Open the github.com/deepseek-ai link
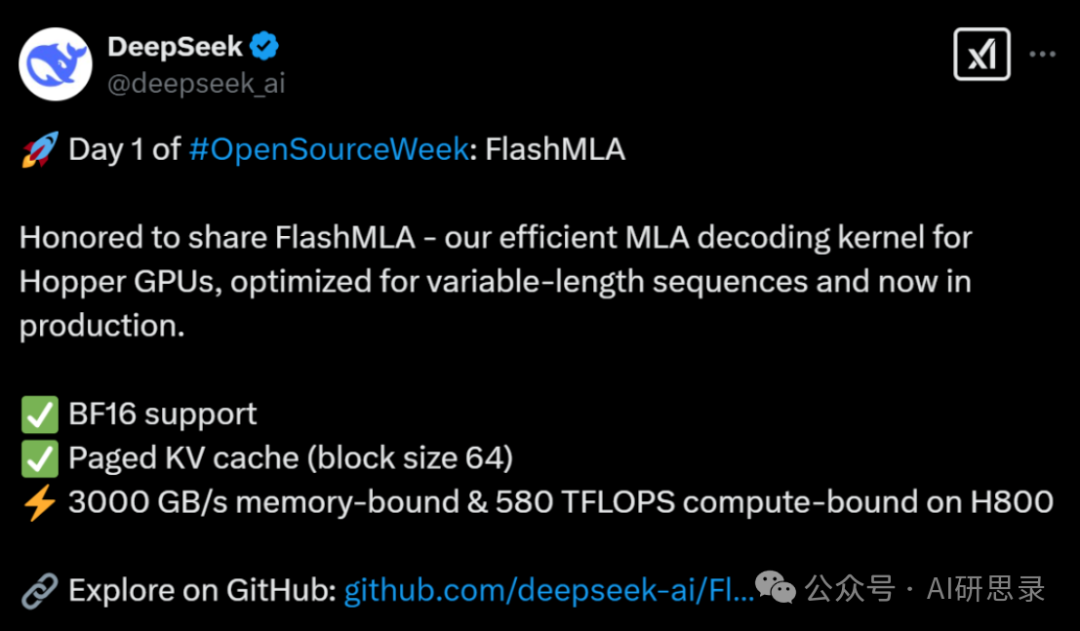The width and height of the screenshot is (1080, 631). pos(549,590)
